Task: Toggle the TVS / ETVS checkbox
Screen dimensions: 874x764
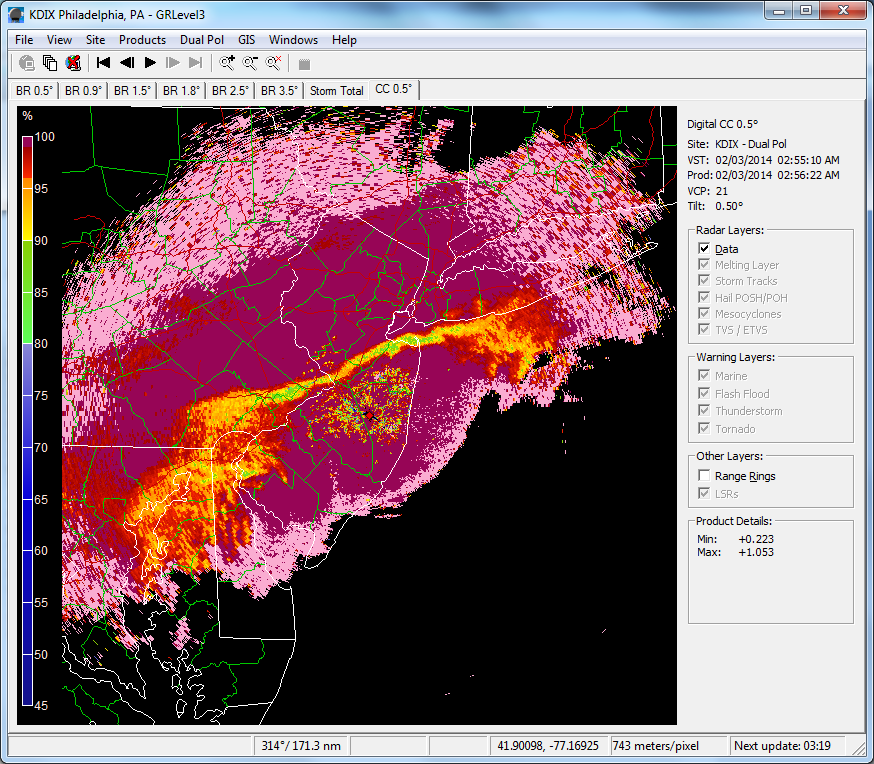Action: pyautogui.click(x=704, y=330)
